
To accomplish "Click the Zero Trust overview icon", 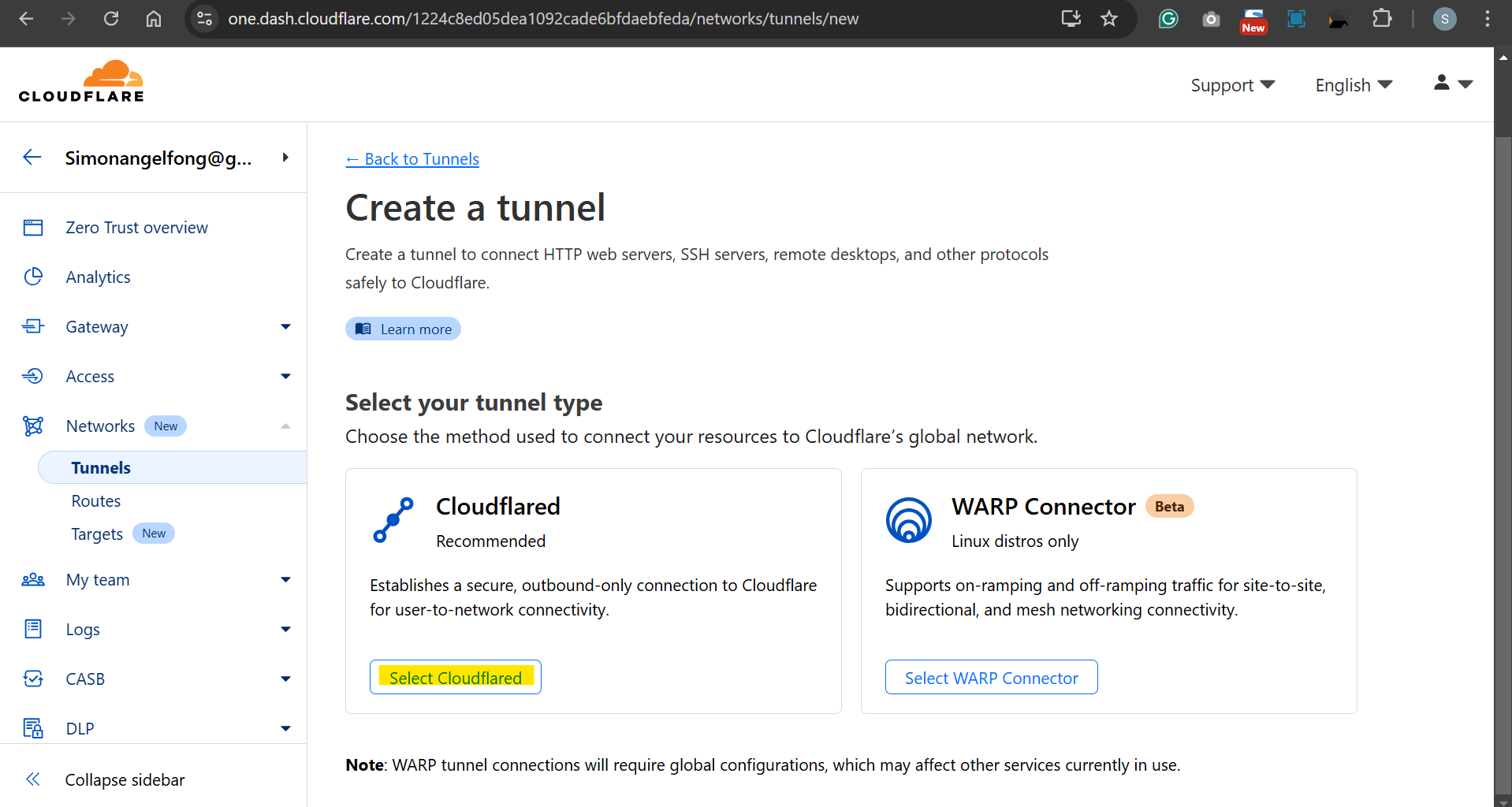I will 33,228.
